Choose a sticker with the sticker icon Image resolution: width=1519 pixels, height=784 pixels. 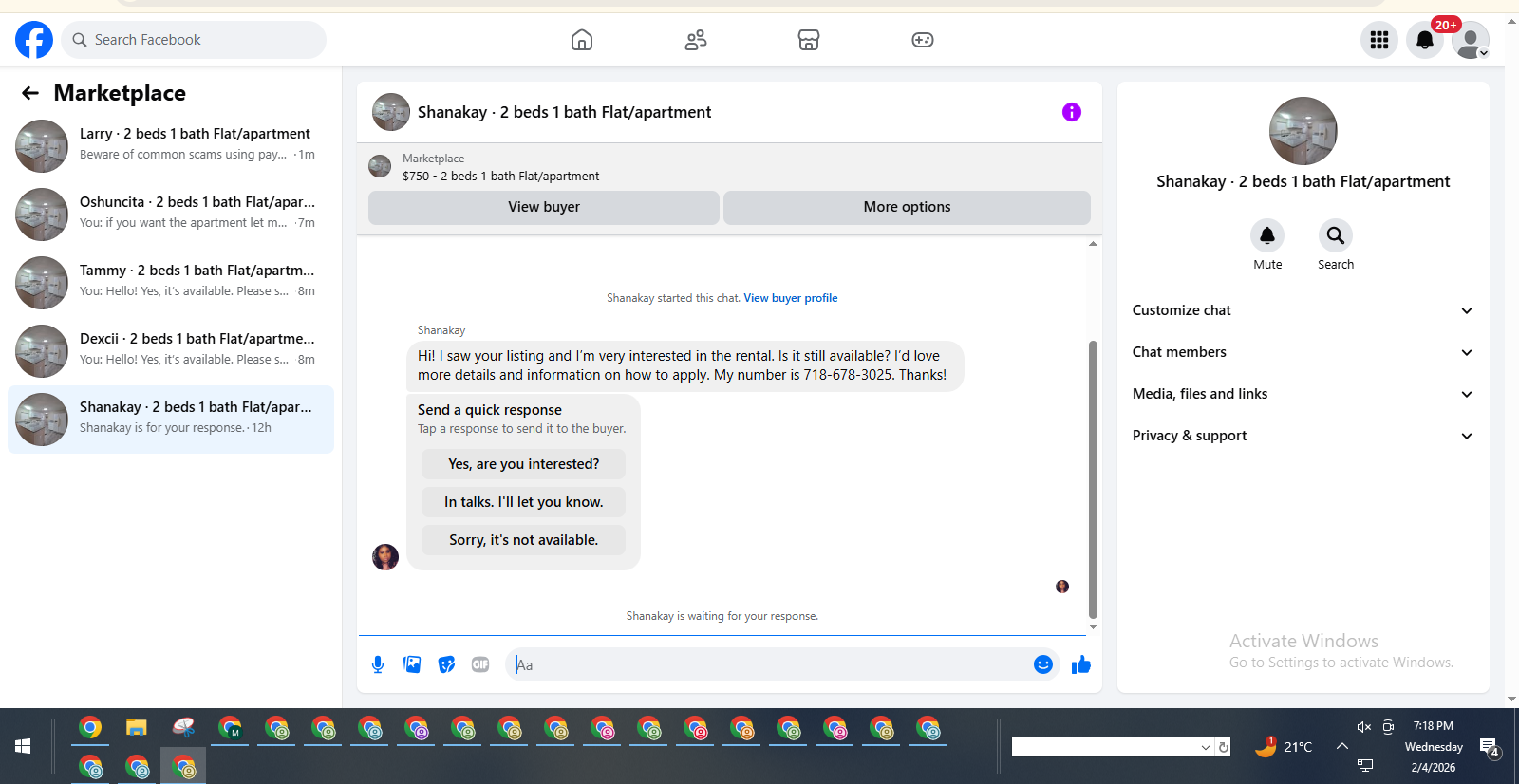(446, 664)
